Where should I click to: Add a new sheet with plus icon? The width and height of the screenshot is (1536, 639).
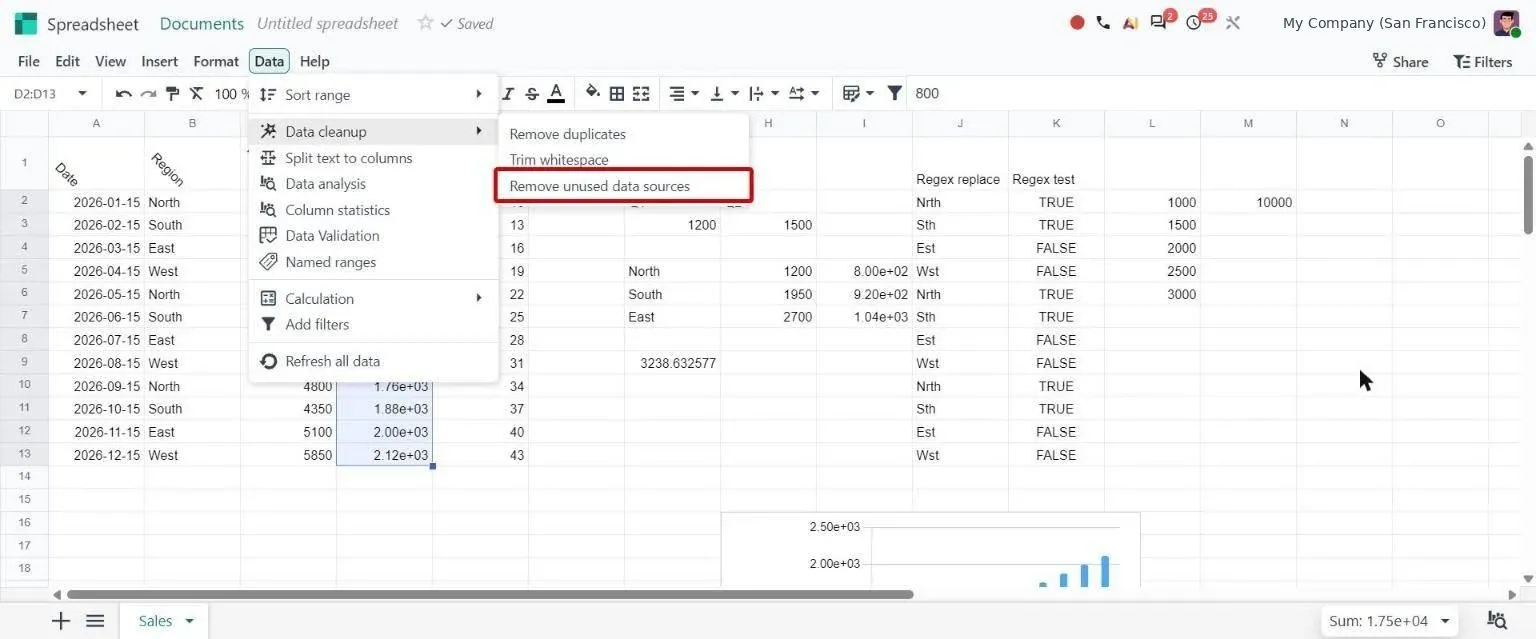pyautogui.click(x=61, y=621)
